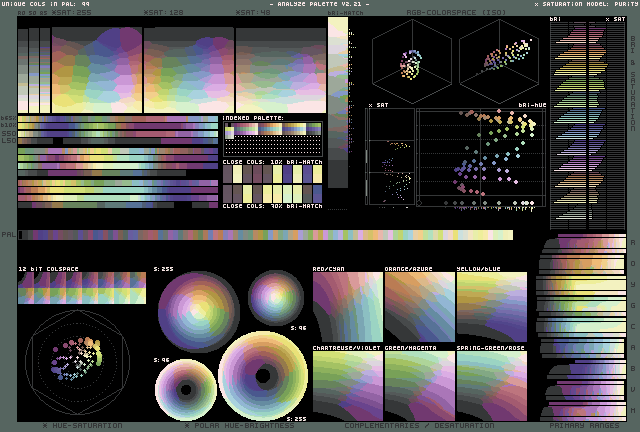Select the Green/Magenta gradient panel

click(x=419, y=385)
